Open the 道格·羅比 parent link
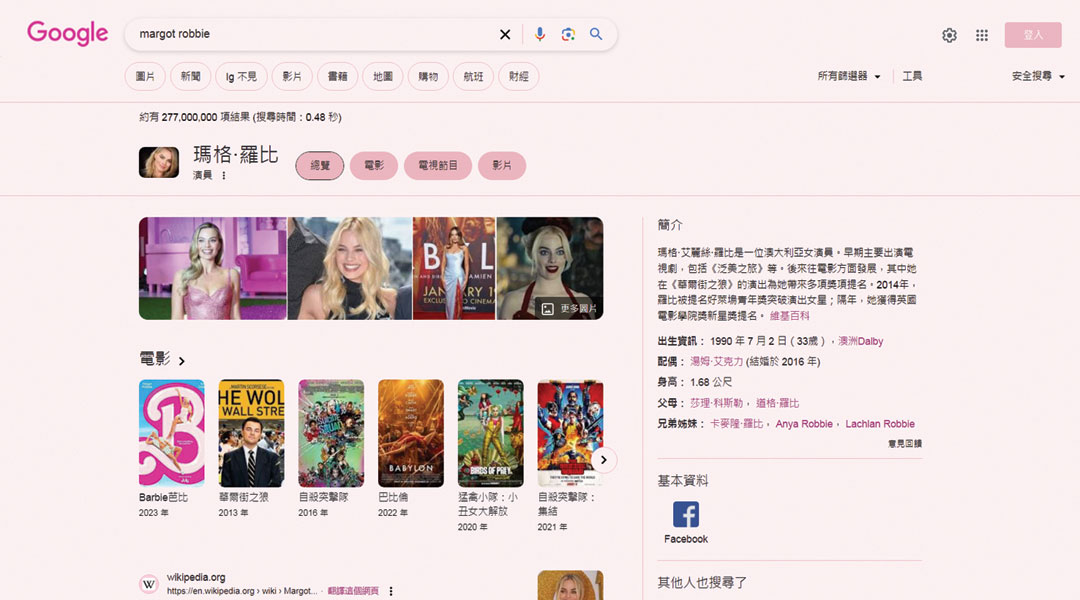The image size is (1080, 600). 777,403
